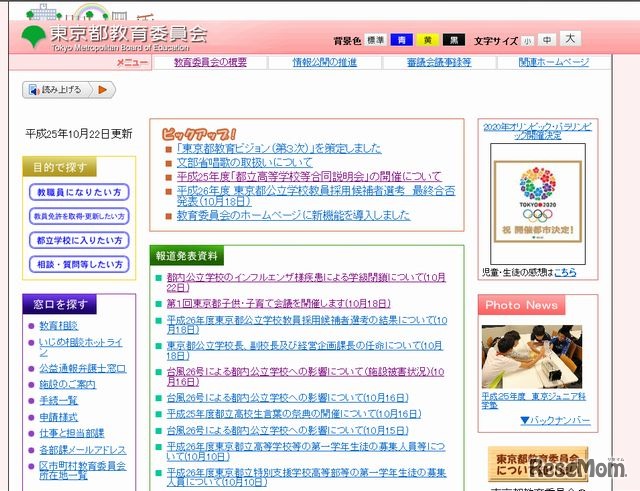The image size is (640, 491).
Task: Open 公益通報弁護士窓口 link
Action: coord(82,369)
